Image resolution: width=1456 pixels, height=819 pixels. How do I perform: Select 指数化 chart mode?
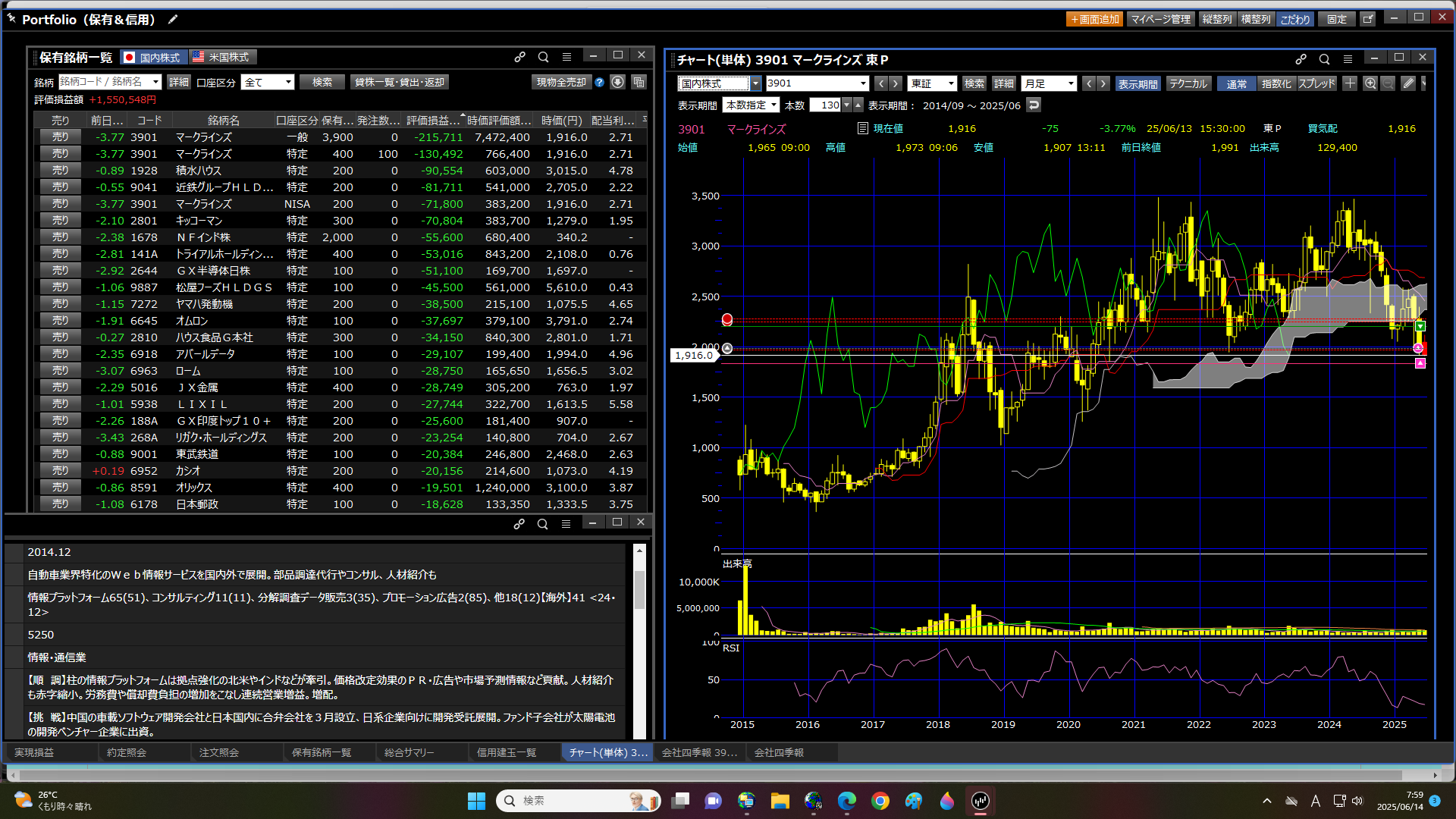click(1276, 83)
